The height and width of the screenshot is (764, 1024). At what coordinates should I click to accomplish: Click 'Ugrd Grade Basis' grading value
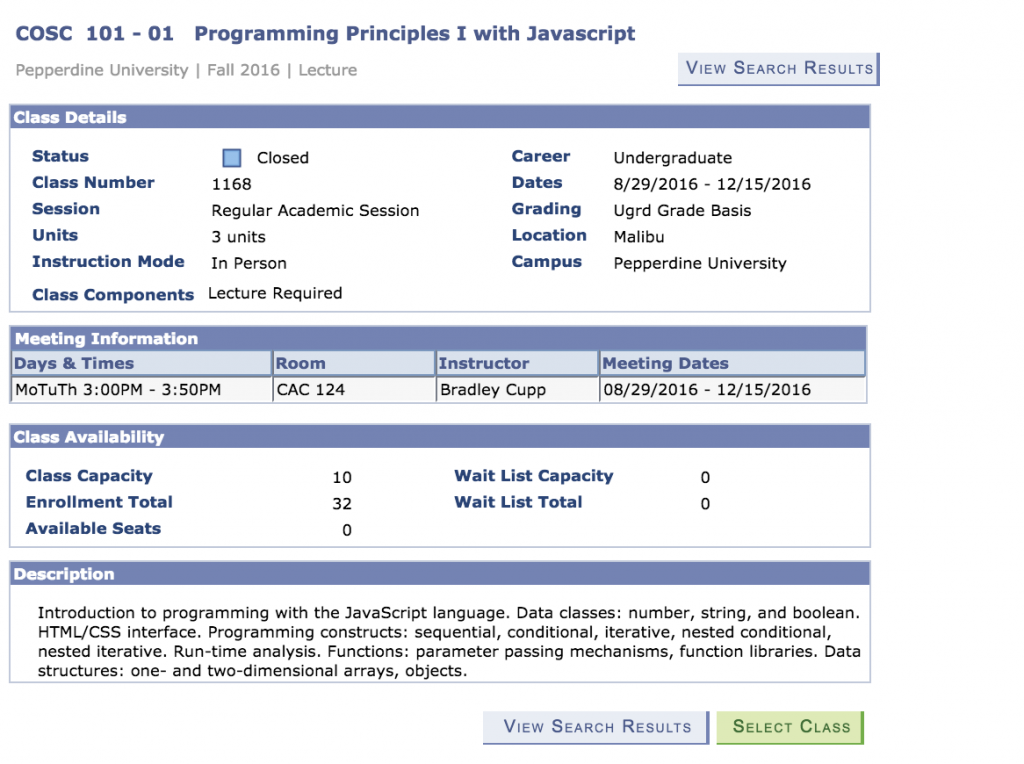pyautogui.click(x=682, y=211)
